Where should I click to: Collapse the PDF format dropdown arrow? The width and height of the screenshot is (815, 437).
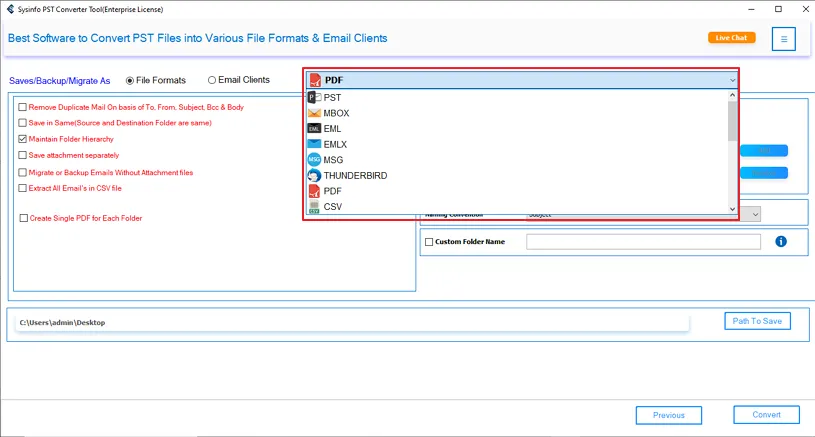click(732, 80)
